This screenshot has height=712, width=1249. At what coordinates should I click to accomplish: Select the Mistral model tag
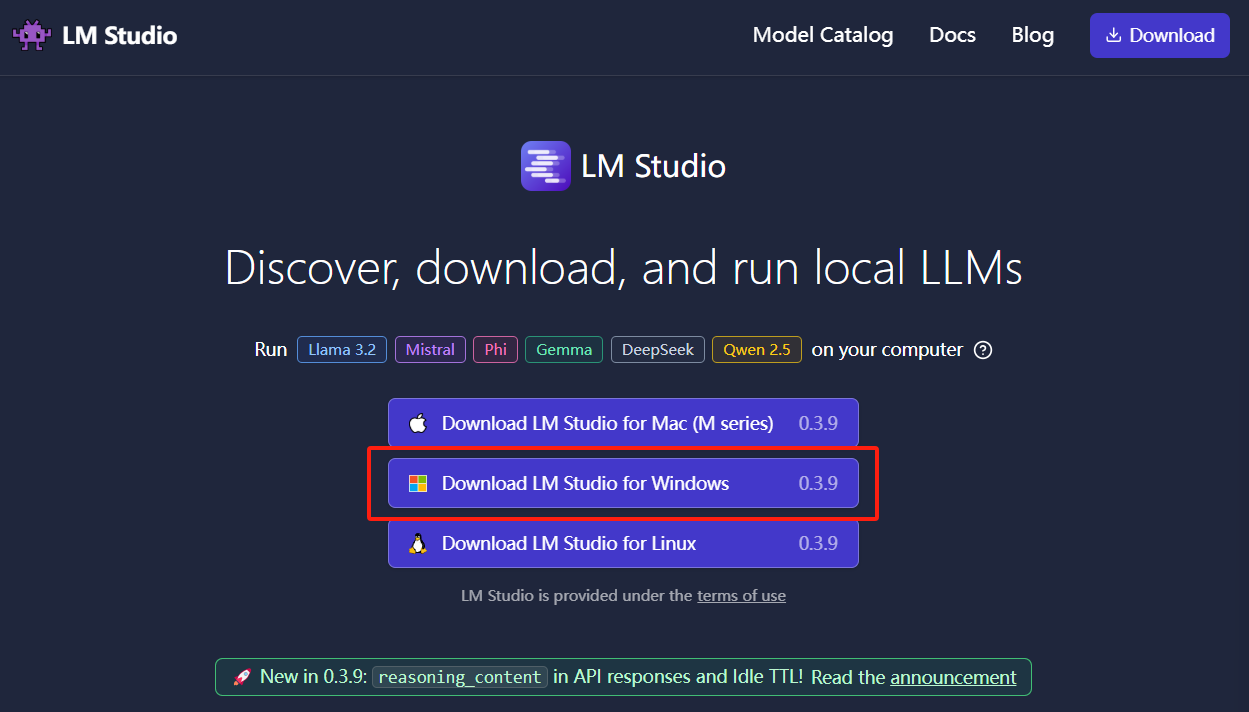[430, 350]
